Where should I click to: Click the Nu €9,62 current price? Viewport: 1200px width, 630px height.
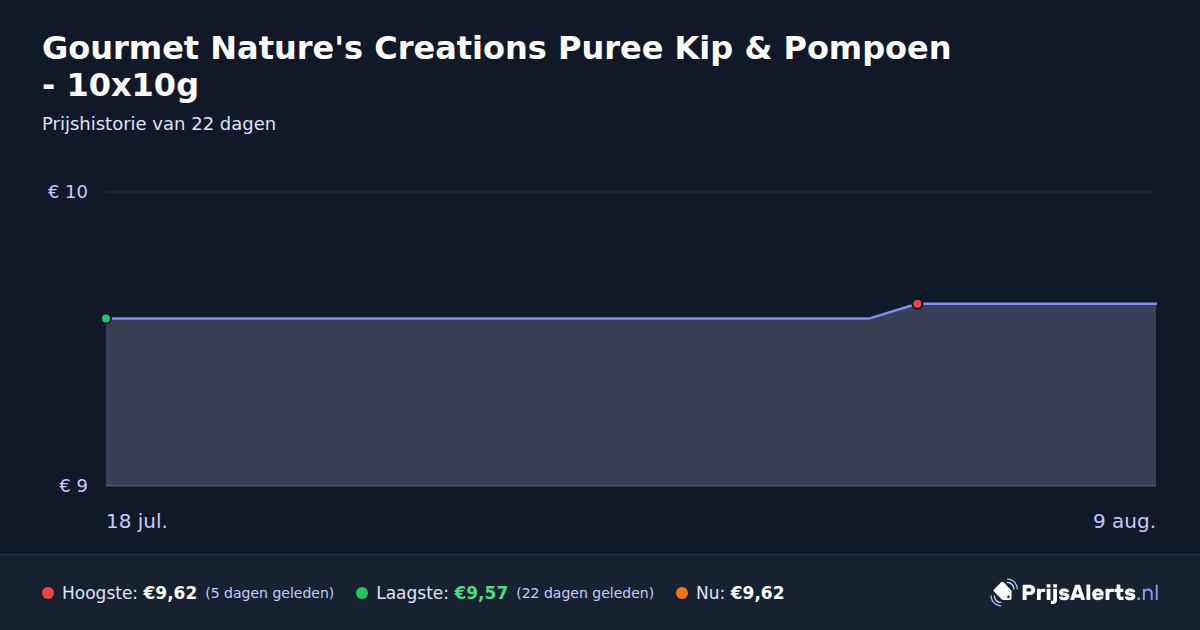[757, 593]
